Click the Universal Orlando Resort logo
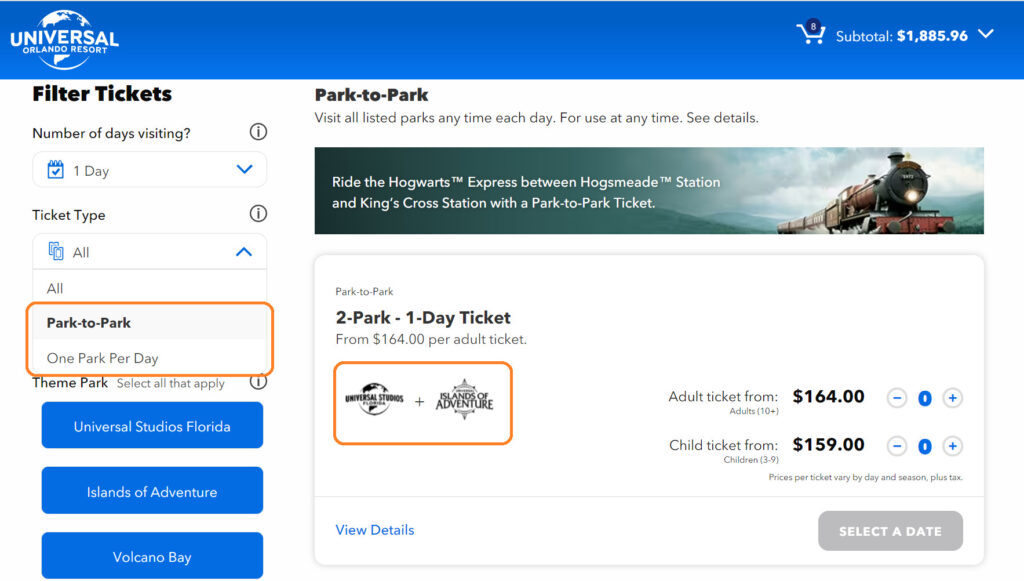1024x581 pixels. coord(64,40)
